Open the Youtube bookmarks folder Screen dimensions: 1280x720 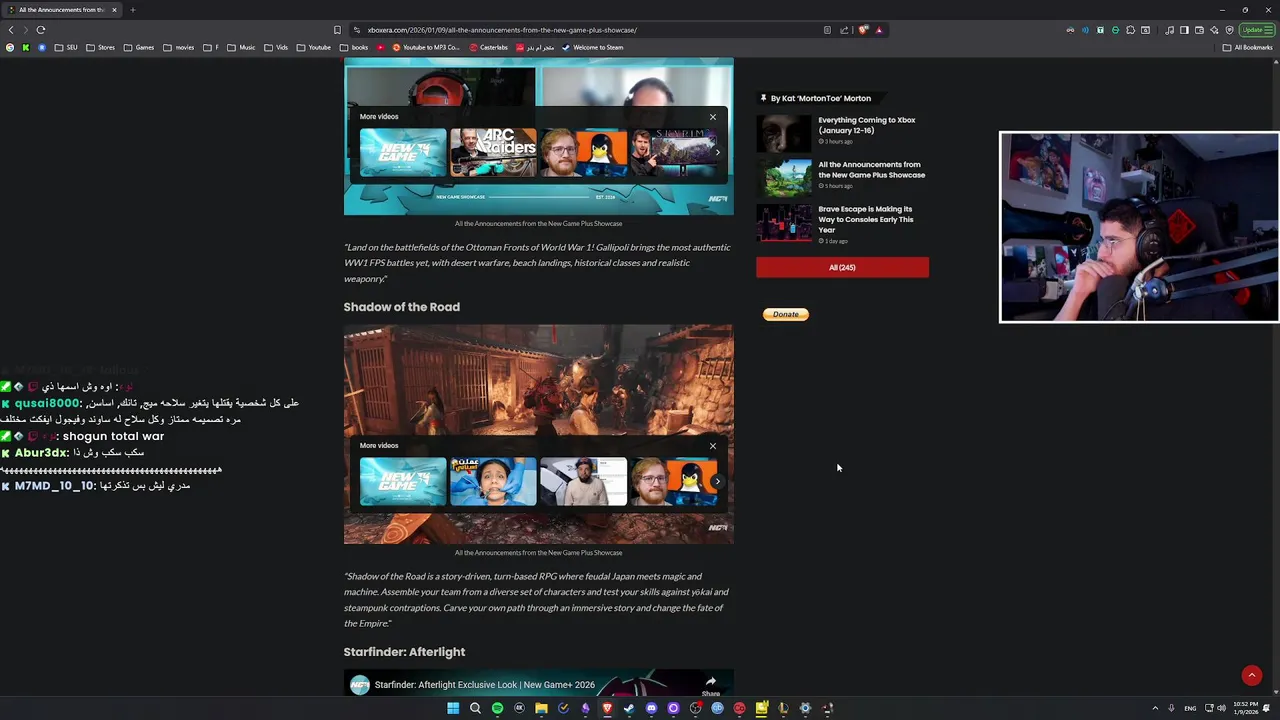(x=314, y=47)
